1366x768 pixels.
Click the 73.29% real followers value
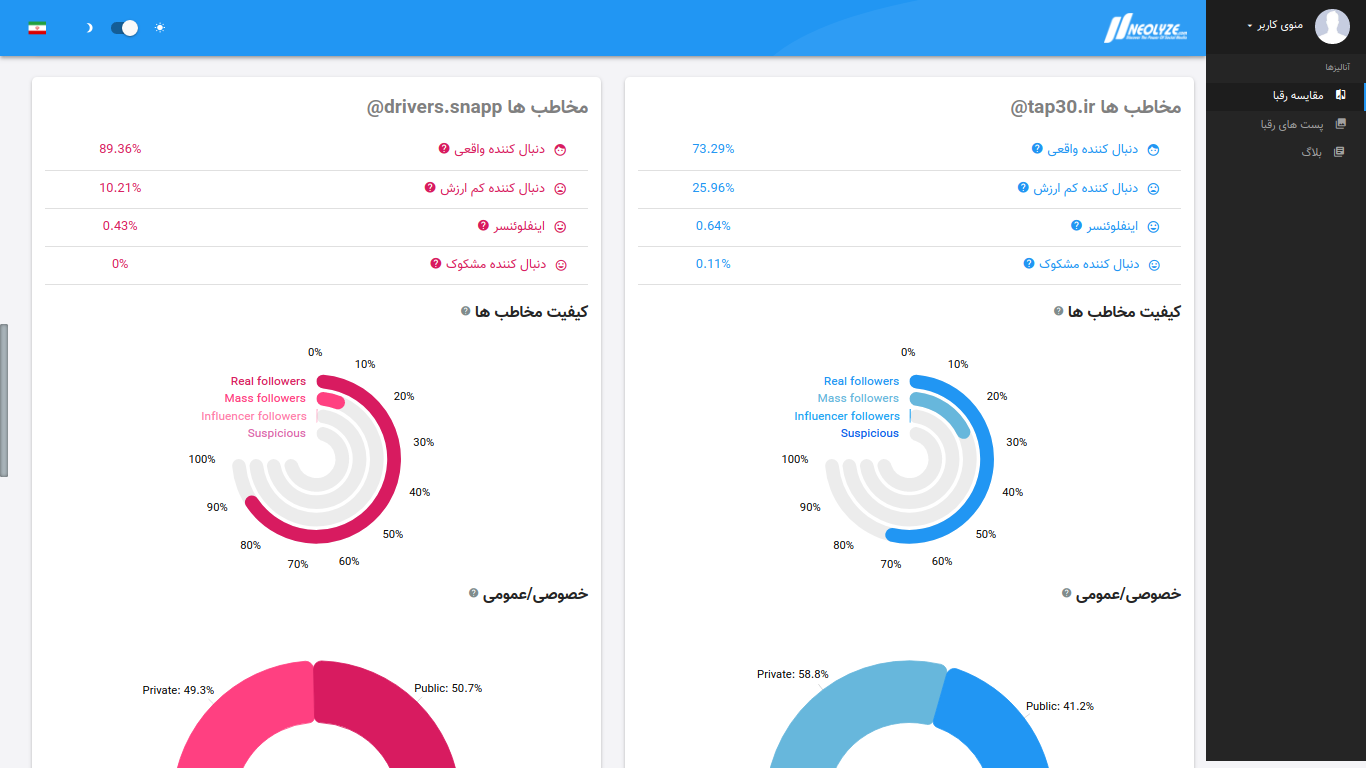tap(713, 149)
